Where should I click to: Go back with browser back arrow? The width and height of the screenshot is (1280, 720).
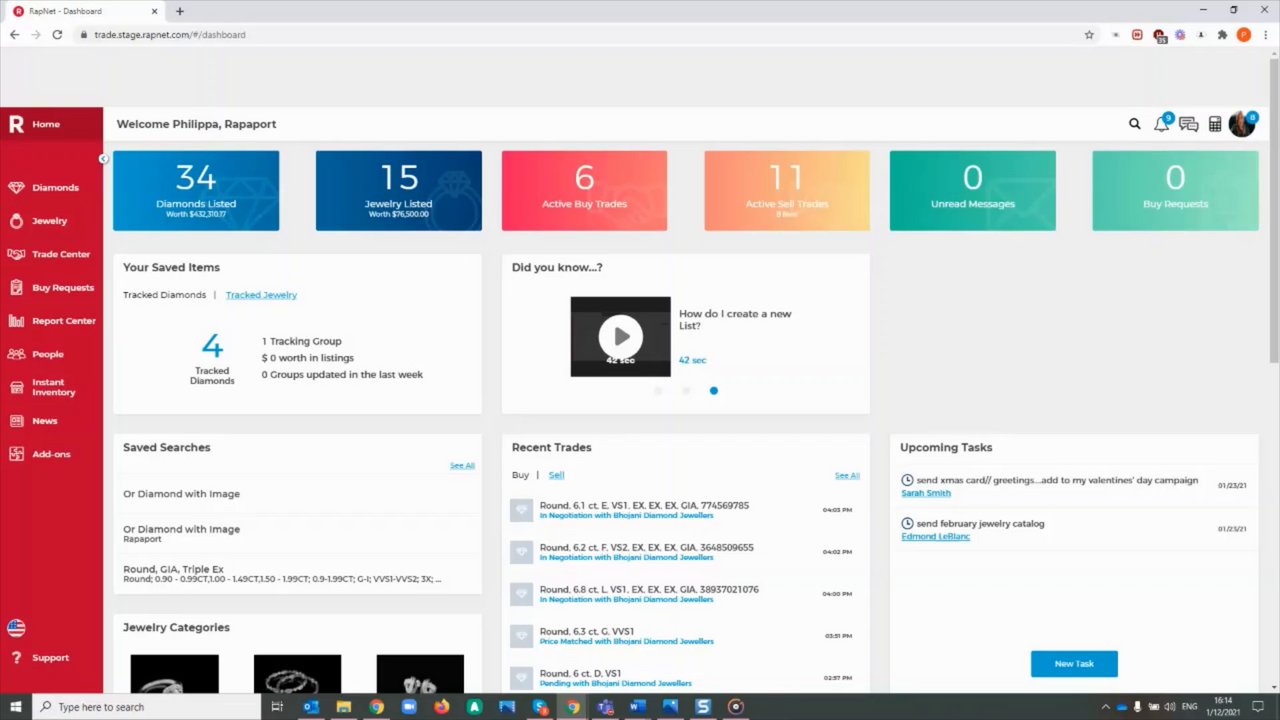point(14,35)
